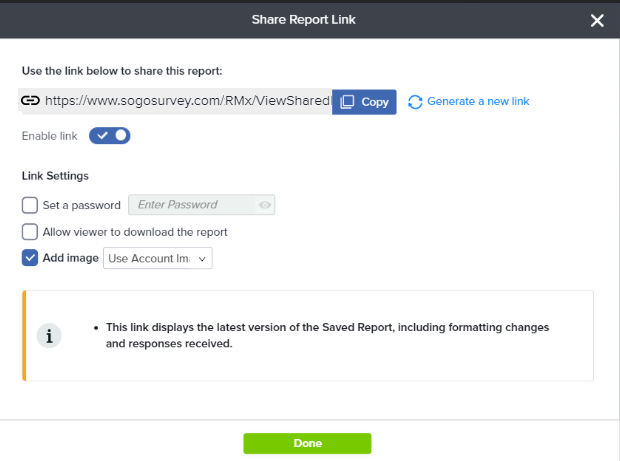Viewport: 620px width, 461px height.
Task: Click the info icon in notice box
Action: pyautogui.click(x=46, y=336)
